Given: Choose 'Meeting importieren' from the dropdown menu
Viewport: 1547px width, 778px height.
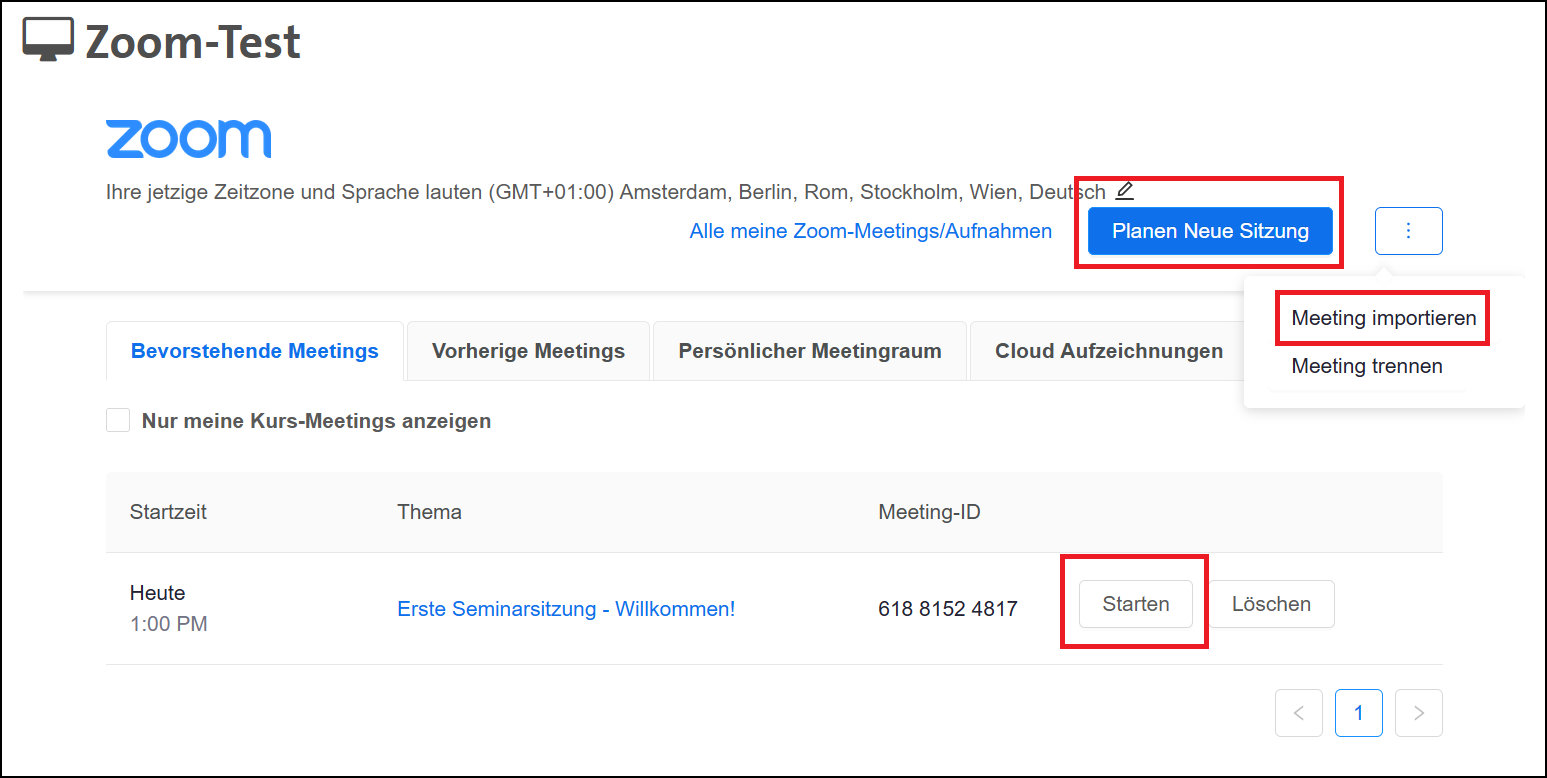Looking at the screenshot, I should [x=1383, y=318].
